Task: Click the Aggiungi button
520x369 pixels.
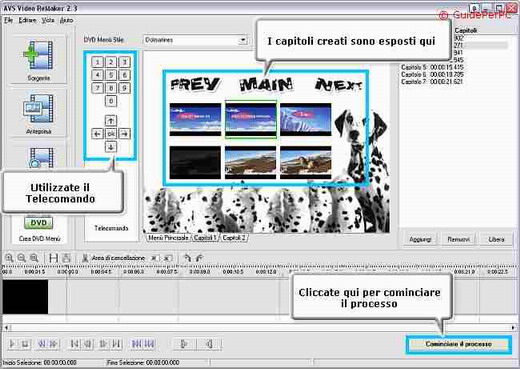Action: pyautogui.click(x=420, y=239)
